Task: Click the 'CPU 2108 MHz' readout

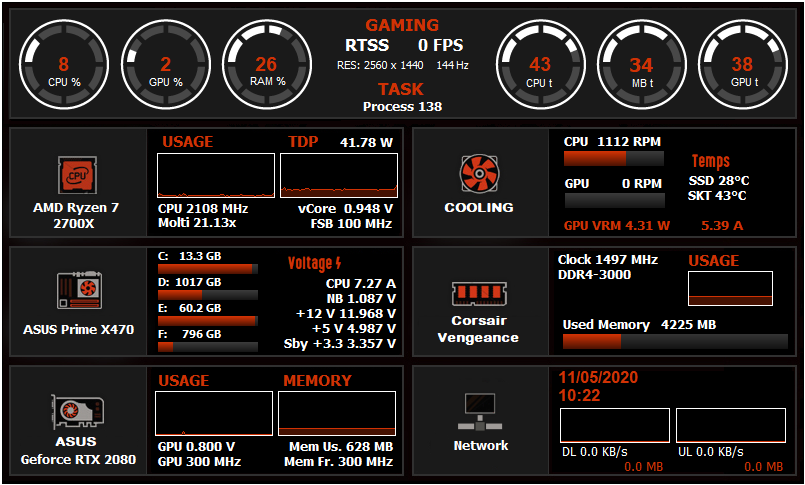Action: point(203,209)
